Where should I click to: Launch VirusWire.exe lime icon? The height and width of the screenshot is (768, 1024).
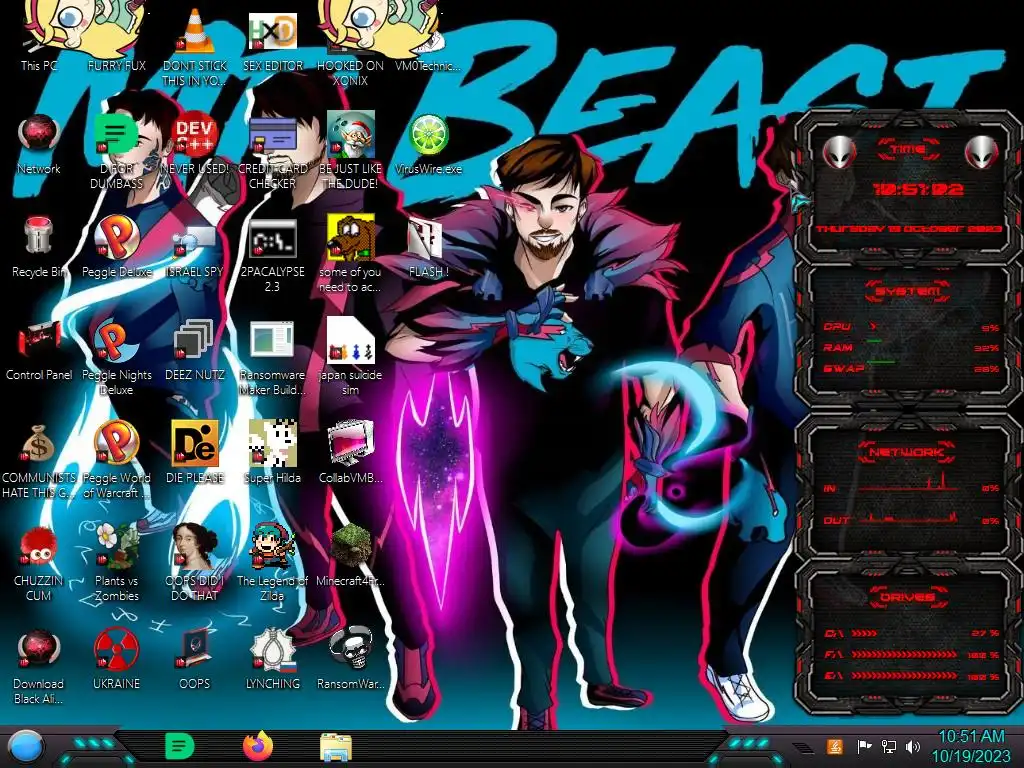click(x=428, y=135)
